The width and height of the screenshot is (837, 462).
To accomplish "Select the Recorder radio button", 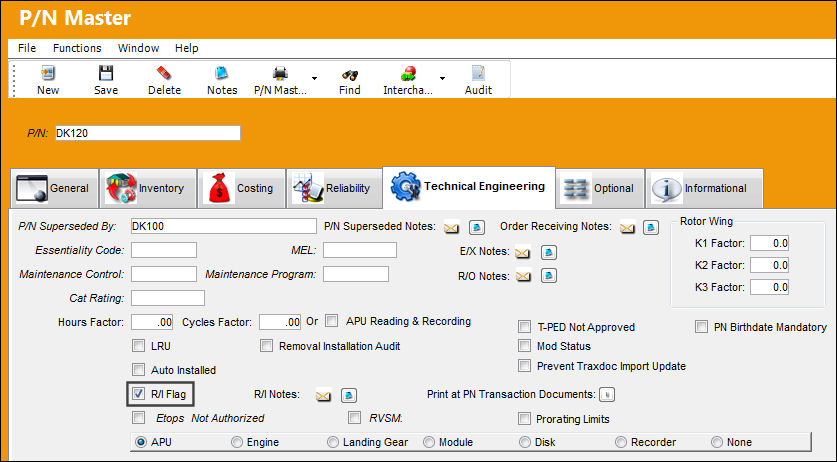I will coord(620,442).
